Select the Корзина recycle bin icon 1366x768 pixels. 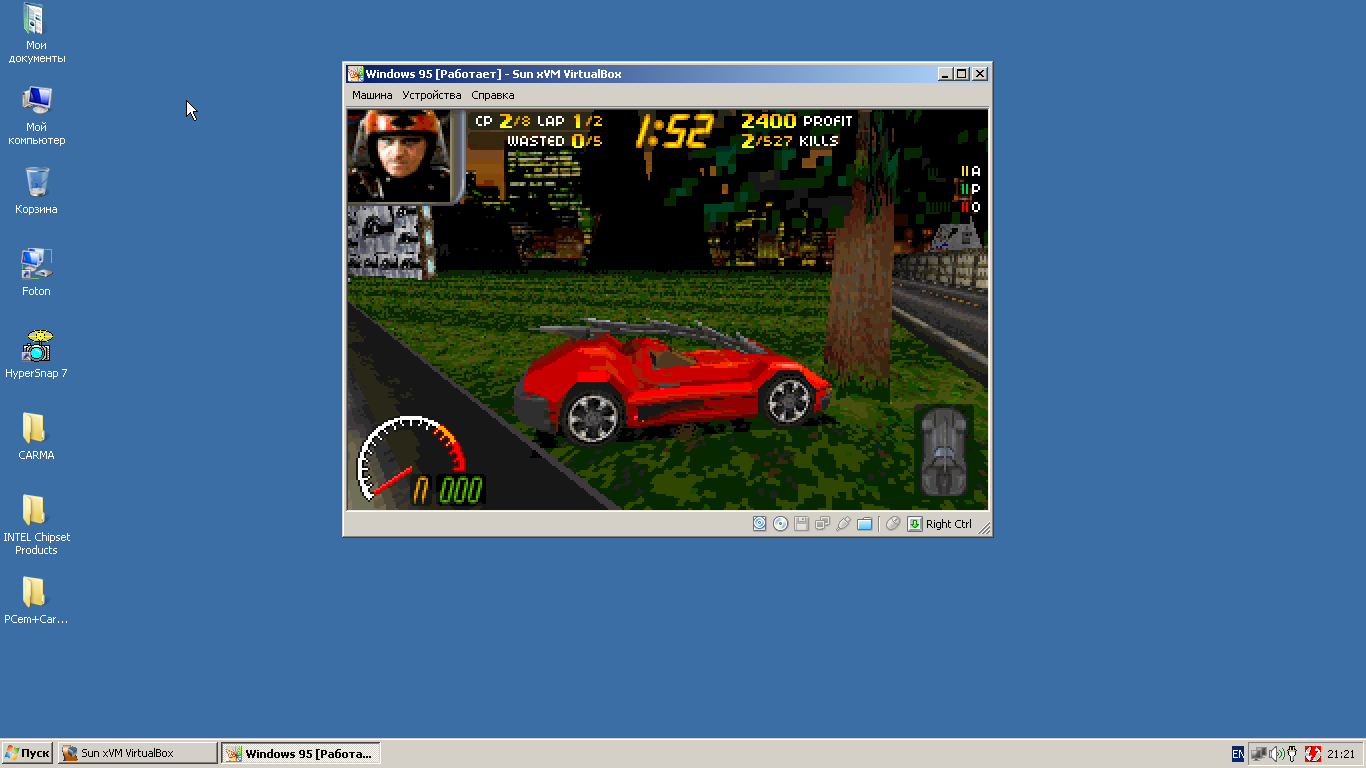pyautogui.click(x=36, y=191)
